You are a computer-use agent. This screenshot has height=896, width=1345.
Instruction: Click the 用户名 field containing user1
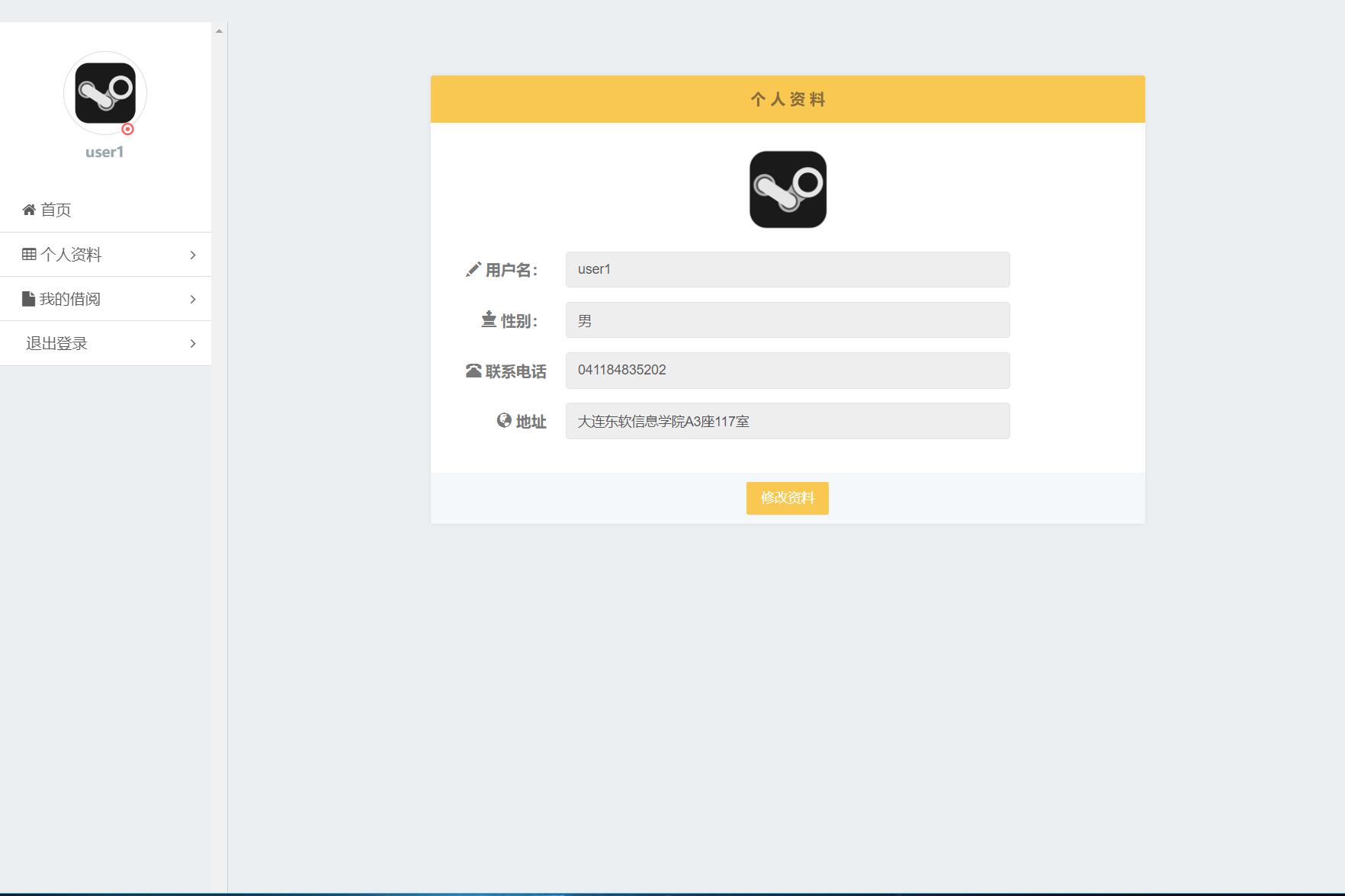click(x=788, y=269)
